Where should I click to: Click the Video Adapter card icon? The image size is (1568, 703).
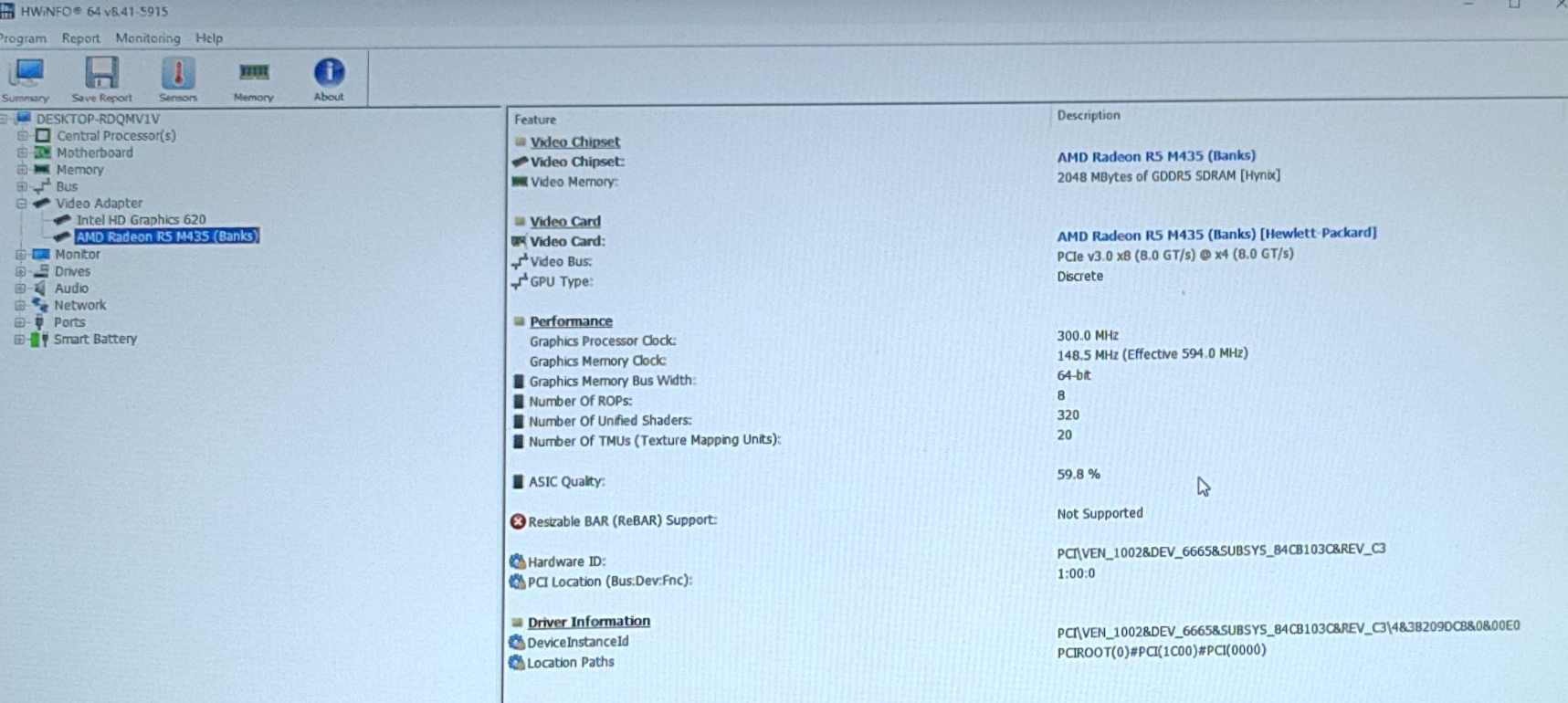(x=41, y=203)
